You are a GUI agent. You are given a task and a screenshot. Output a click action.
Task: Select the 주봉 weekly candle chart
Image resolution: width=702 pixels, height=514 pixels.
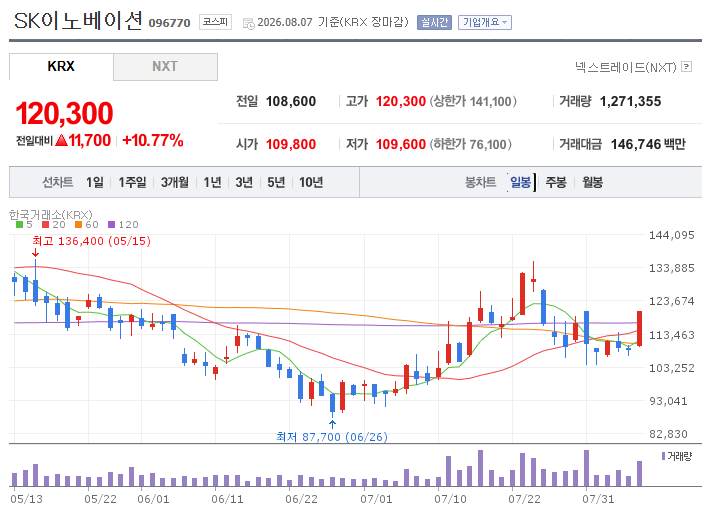[x=556, y=182]
